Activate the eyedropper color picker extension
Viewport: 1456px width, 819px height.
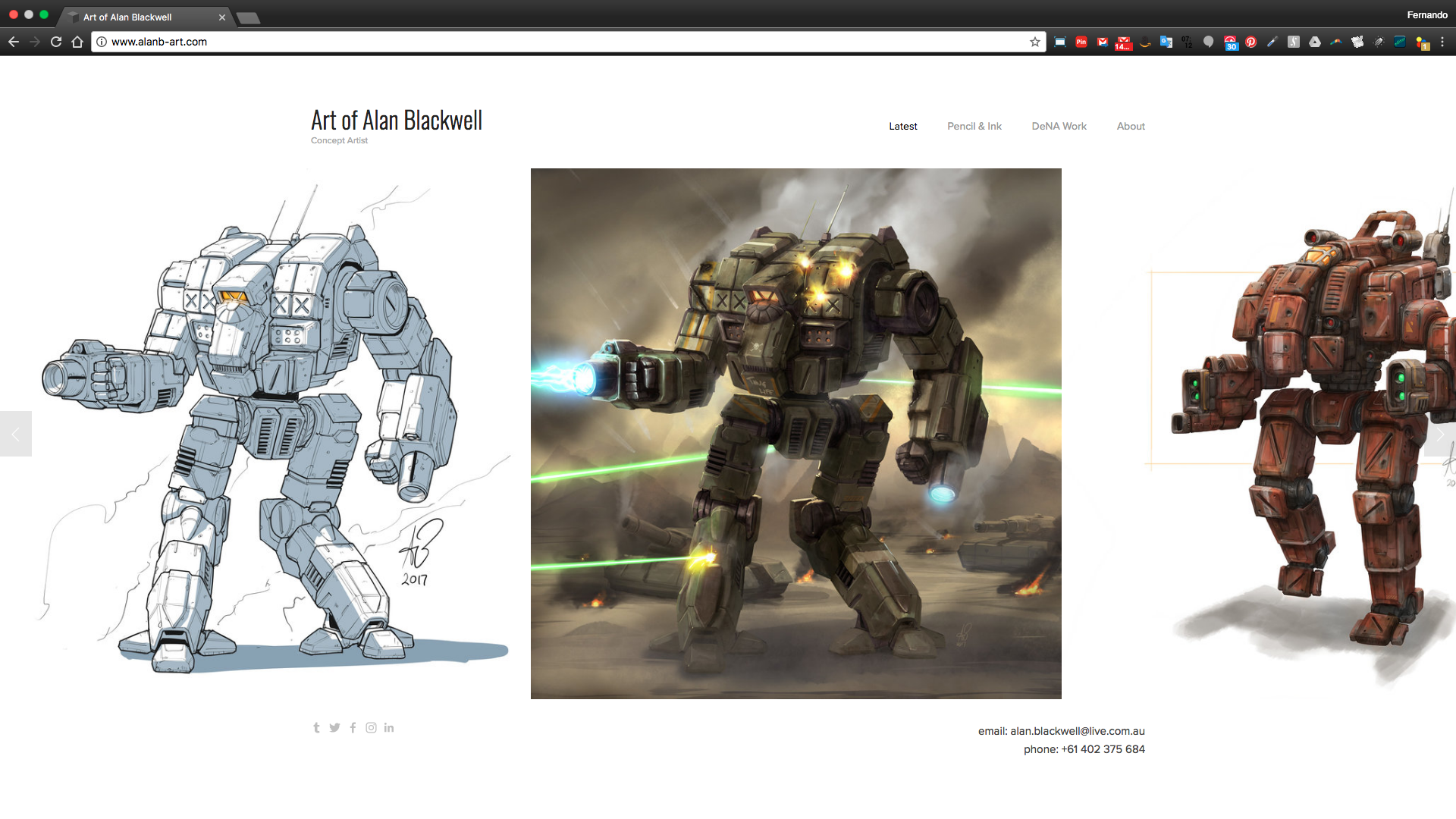point(1272,42)
